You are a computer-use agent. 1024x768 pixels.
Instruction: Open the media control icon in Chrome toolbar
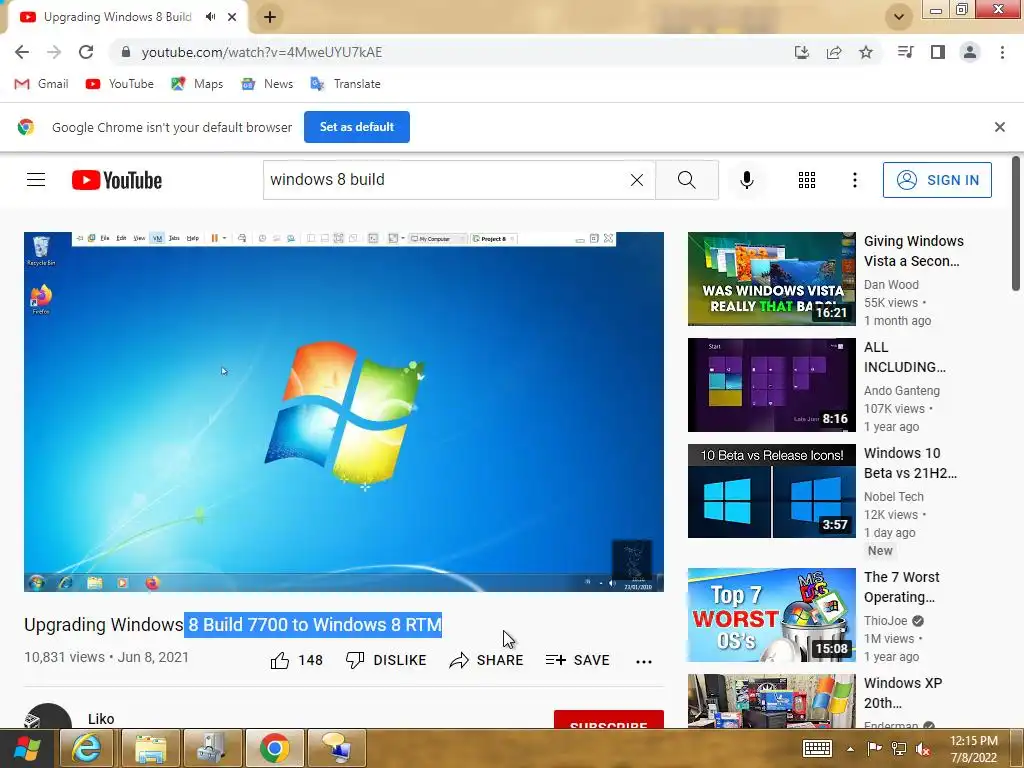pos(906,52)
